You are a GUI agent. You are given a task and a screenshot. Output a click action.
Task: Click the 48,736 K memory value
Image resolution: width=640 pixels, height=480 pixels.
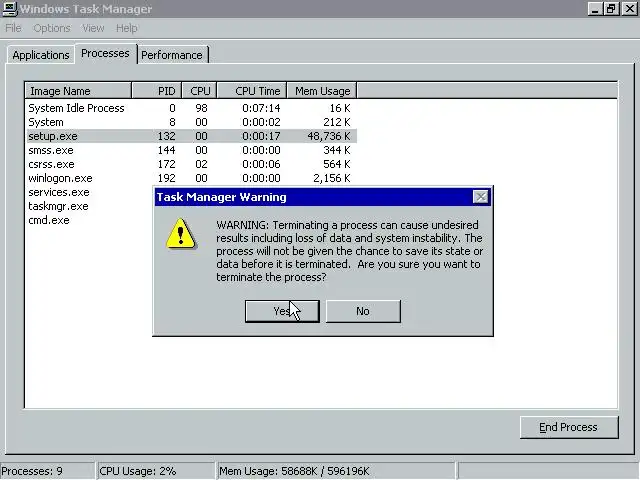329,136
